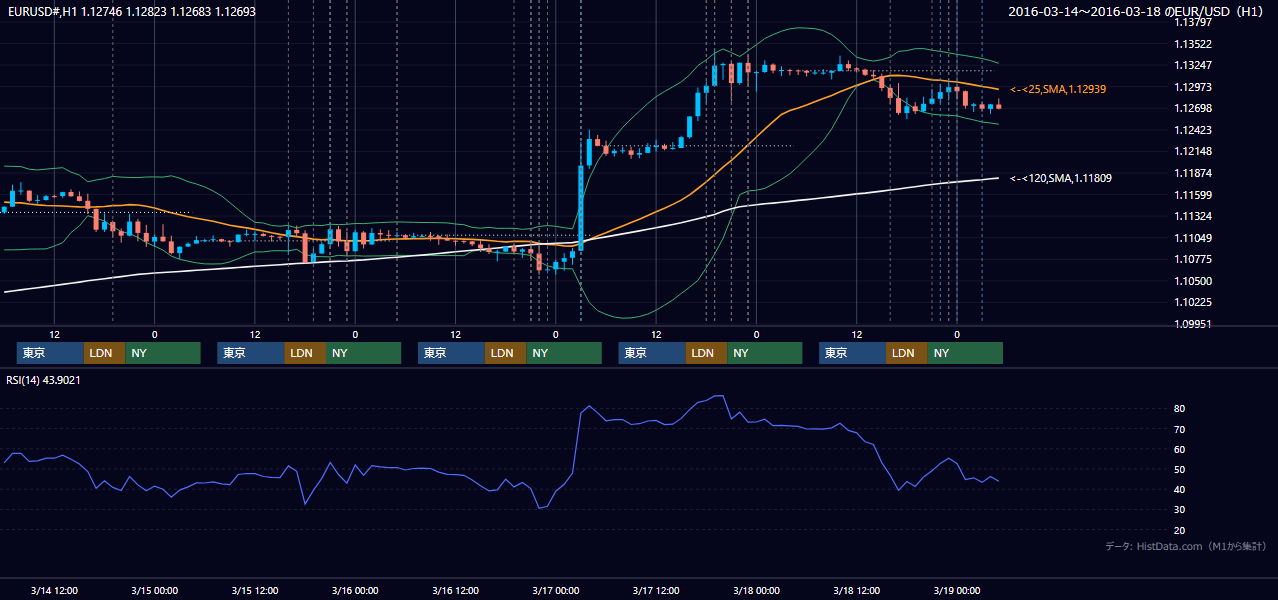The width and height of the screenshot is (1278, 600).
Task: Select the 1.11599 price axis label
Action: pyautogui.click(x=1193, y=195)
